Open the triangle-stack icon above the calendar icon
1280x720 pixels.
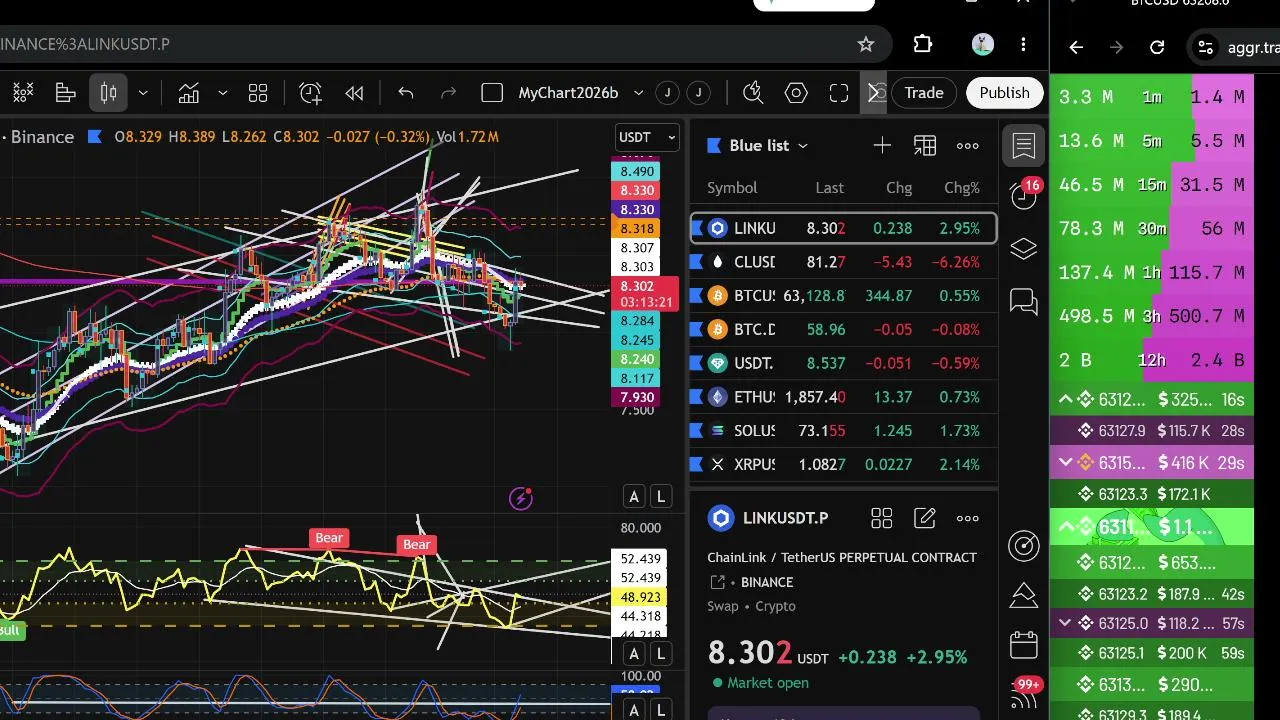coord(1024,595)
